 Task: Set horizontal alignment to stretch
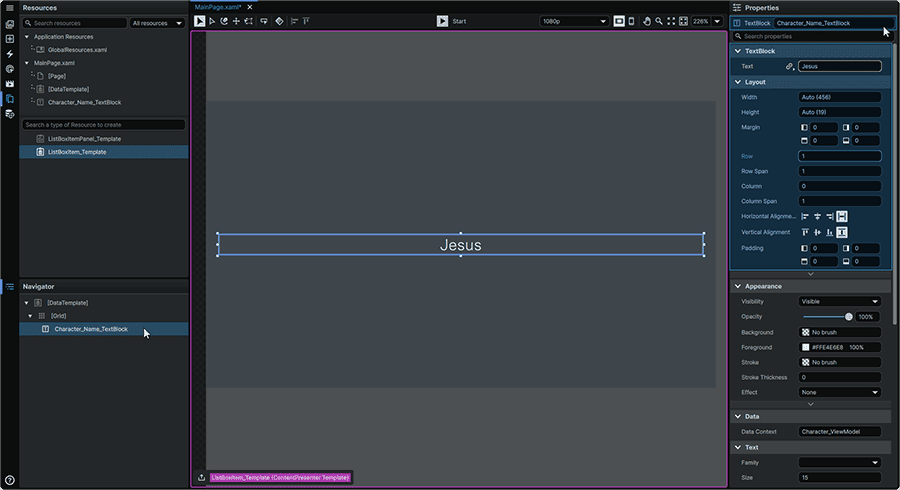pyautogui.click(x=842, y=216)
